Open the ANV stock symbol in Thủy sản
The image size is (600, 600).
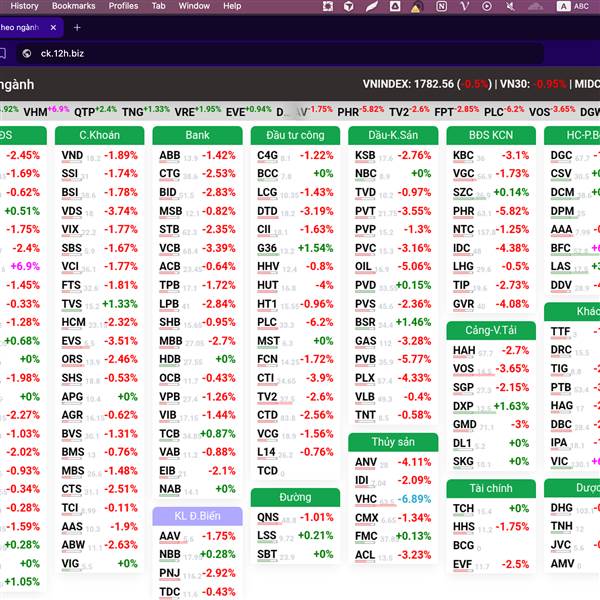pos(366,462)
